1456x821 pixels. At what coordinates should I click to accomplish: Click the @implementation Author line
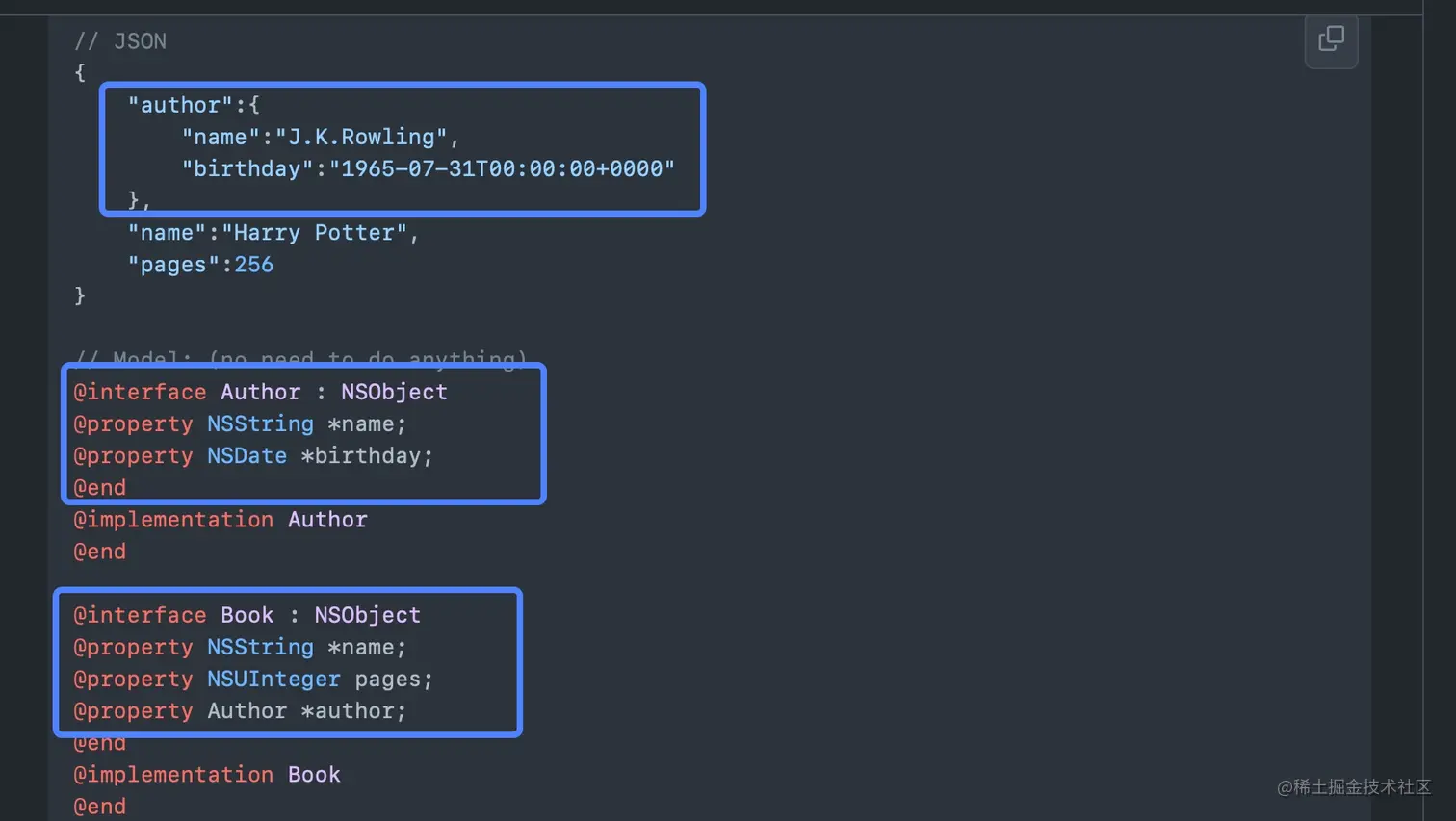[221, 520]
